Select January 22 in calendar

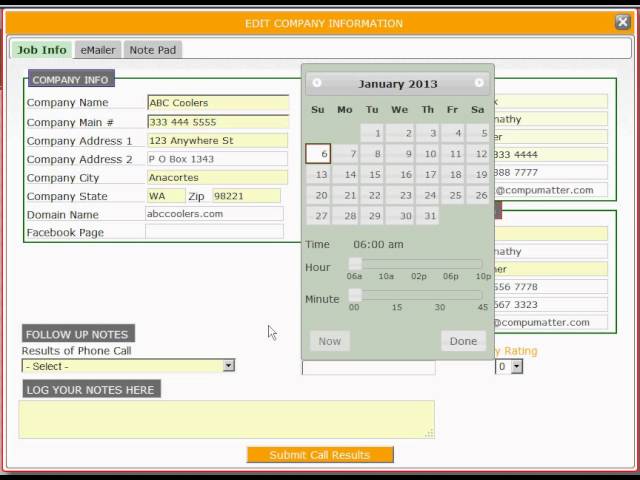[x=372, y=196]
